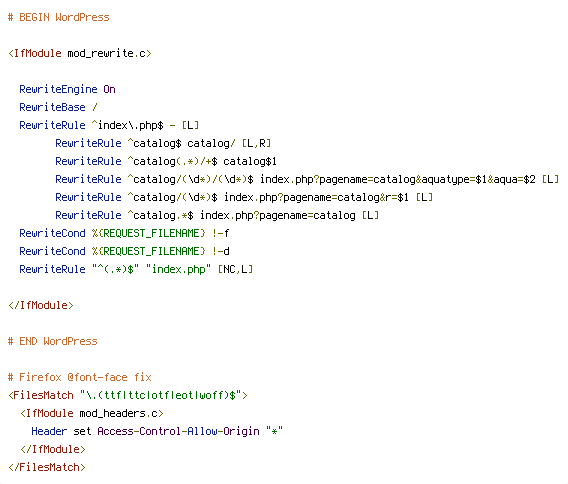Click the END WordPress comment
The width and height of the screenshot is (568, 484).
pos(53,341)
